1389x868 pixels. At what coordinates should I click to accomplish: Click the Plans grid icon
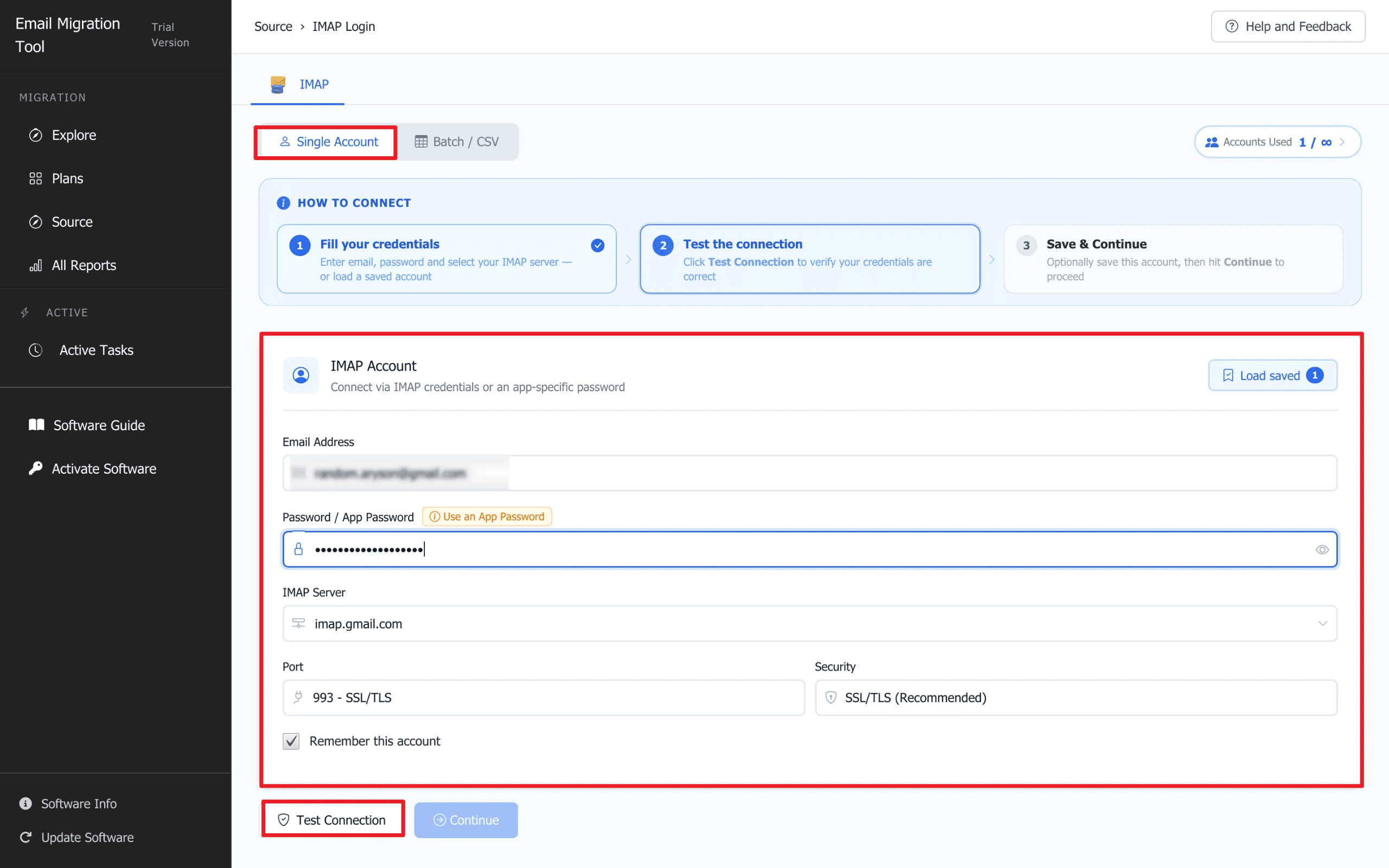tap(36, 178)
